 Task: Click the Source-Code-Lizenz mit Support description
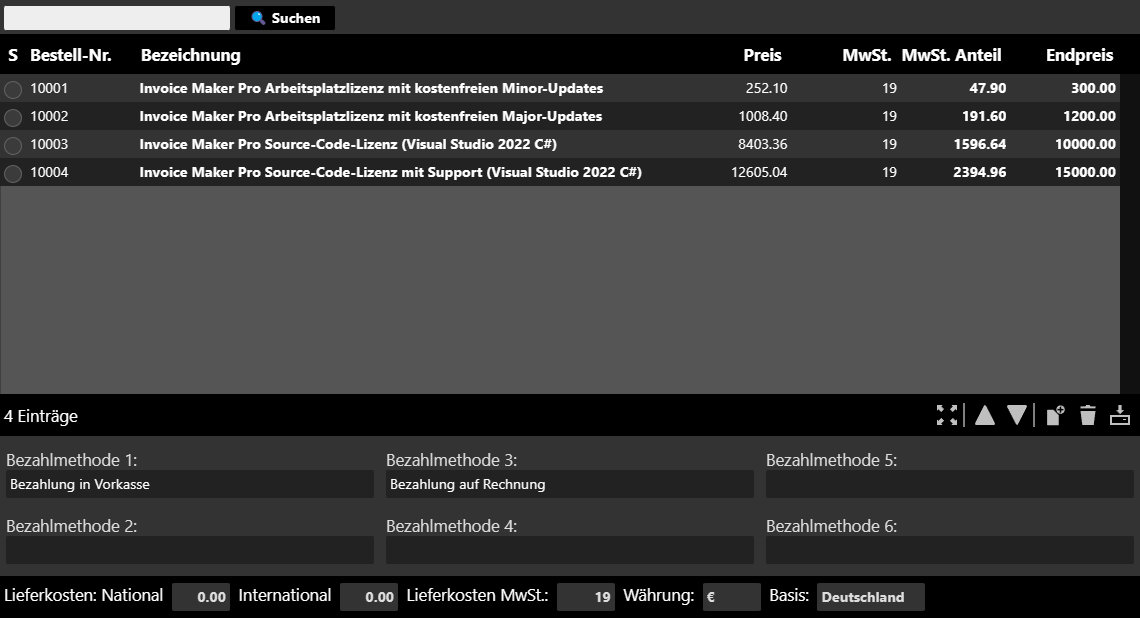pyautogui.click(x=390, y=172)
